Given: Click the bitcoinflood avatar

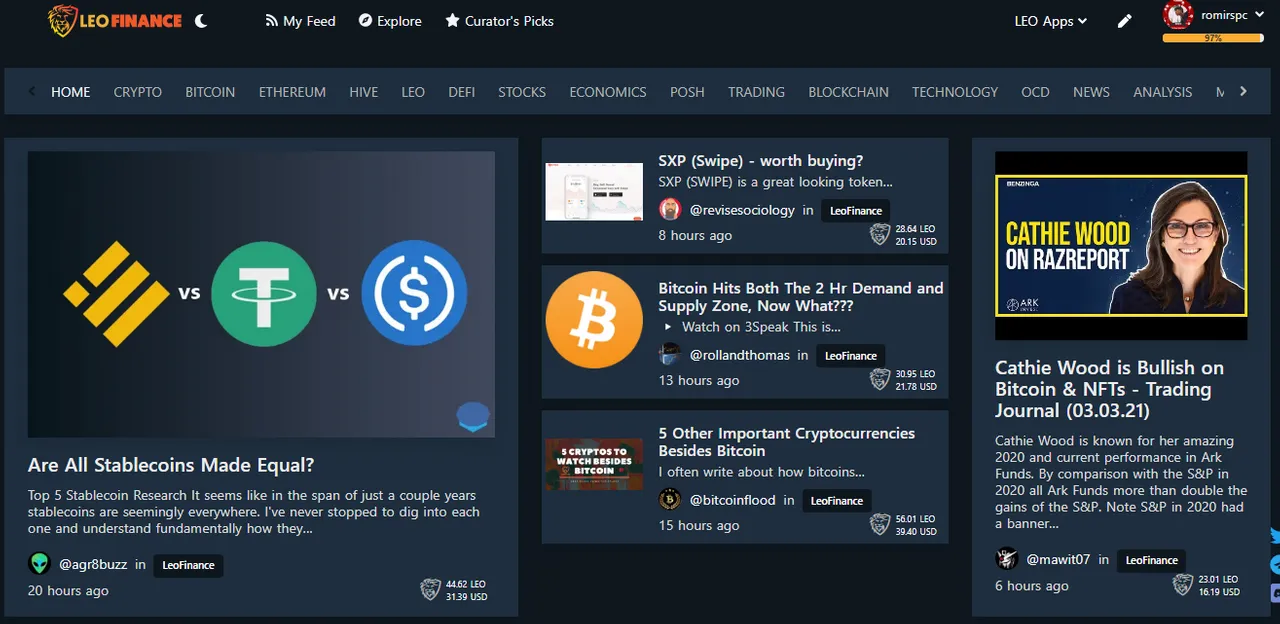Looking at the screenshot, I should click(670, 500).
